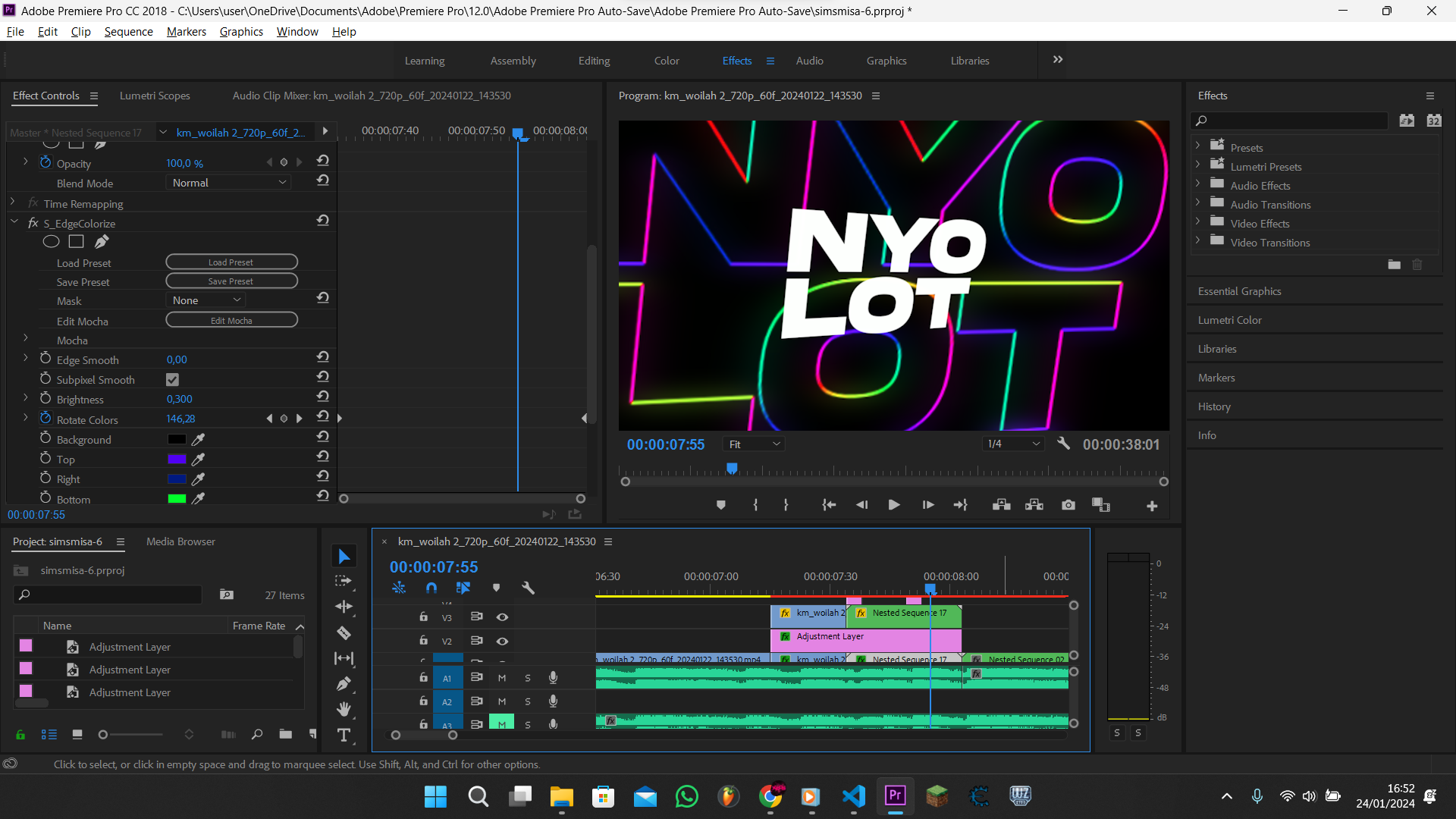Select the Track Select Forward tool

click(344, 581)
